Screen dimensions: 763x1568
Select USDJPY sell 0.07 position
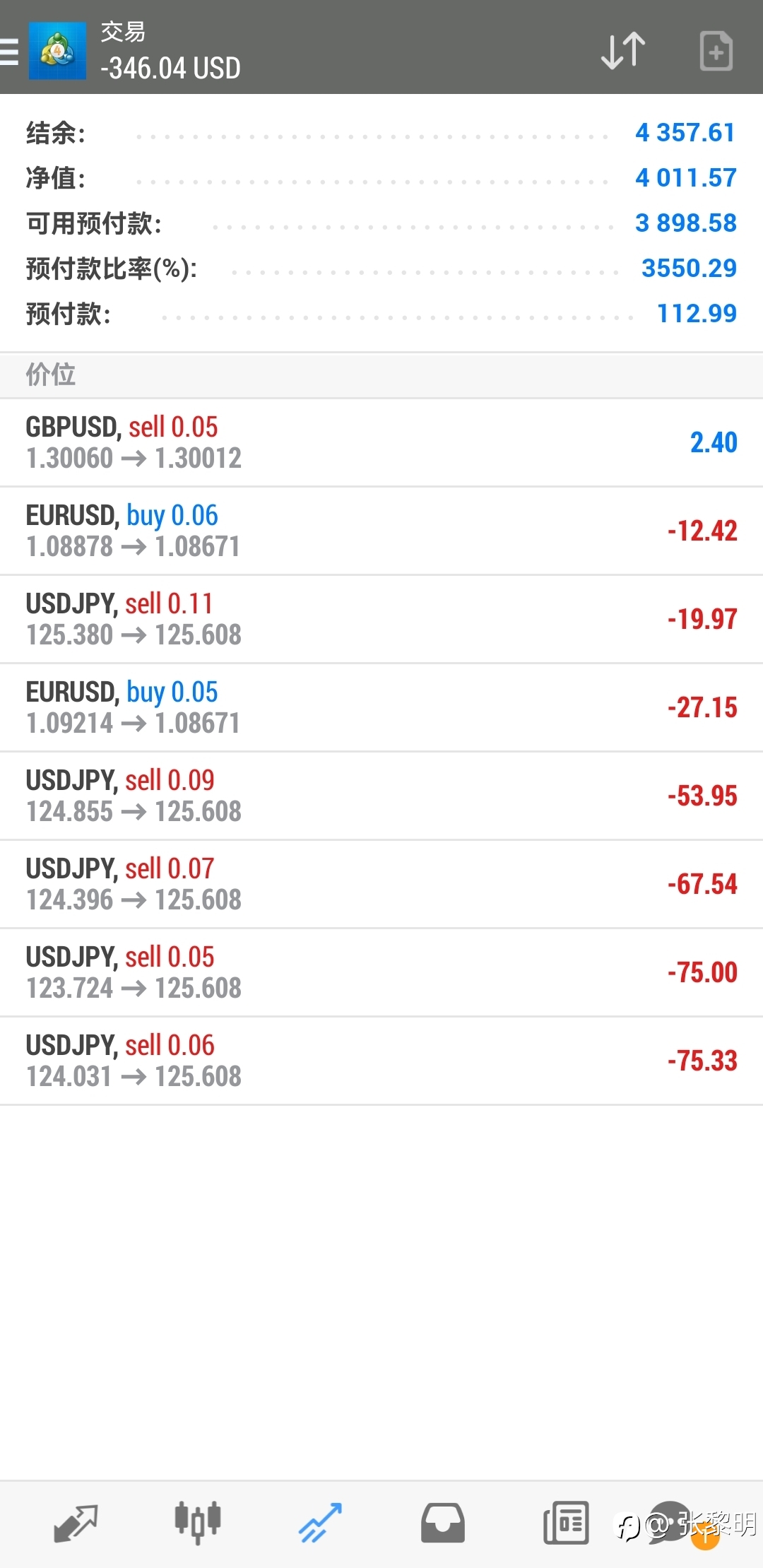(381, 884)
